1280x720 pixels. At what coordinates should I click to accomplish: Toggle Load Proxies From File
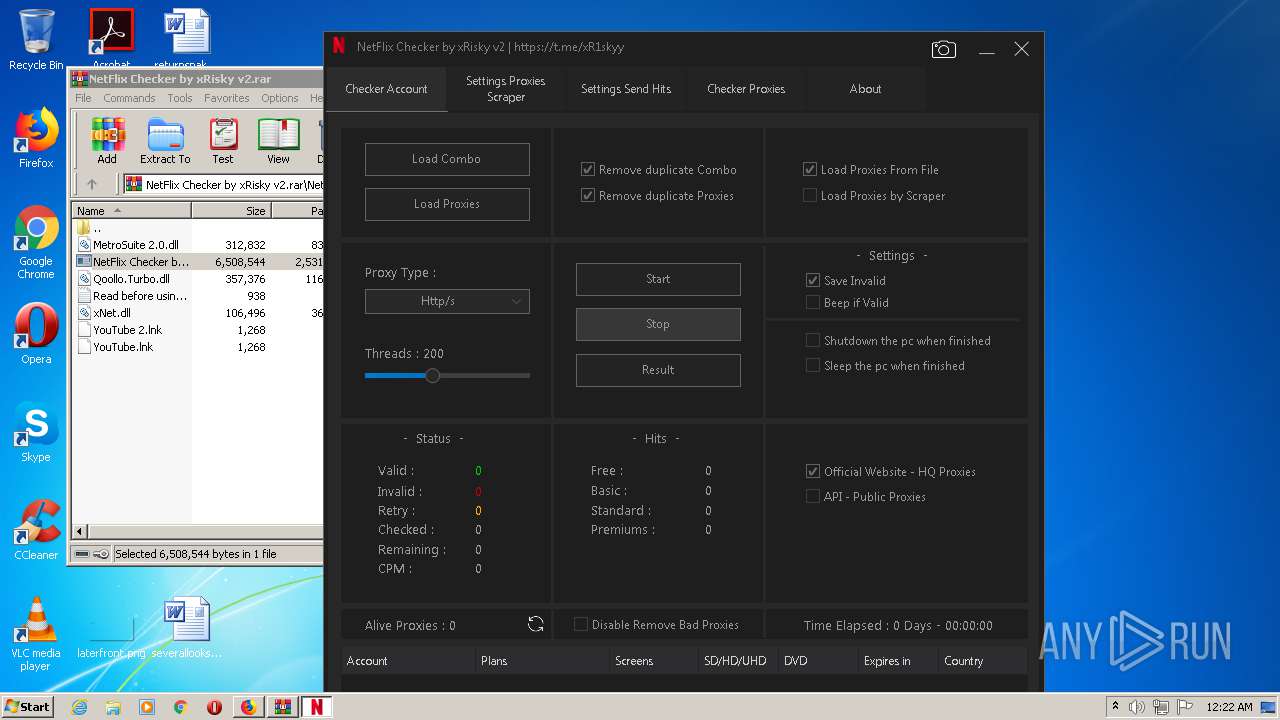pyautogui.click(x=810, y=169)
